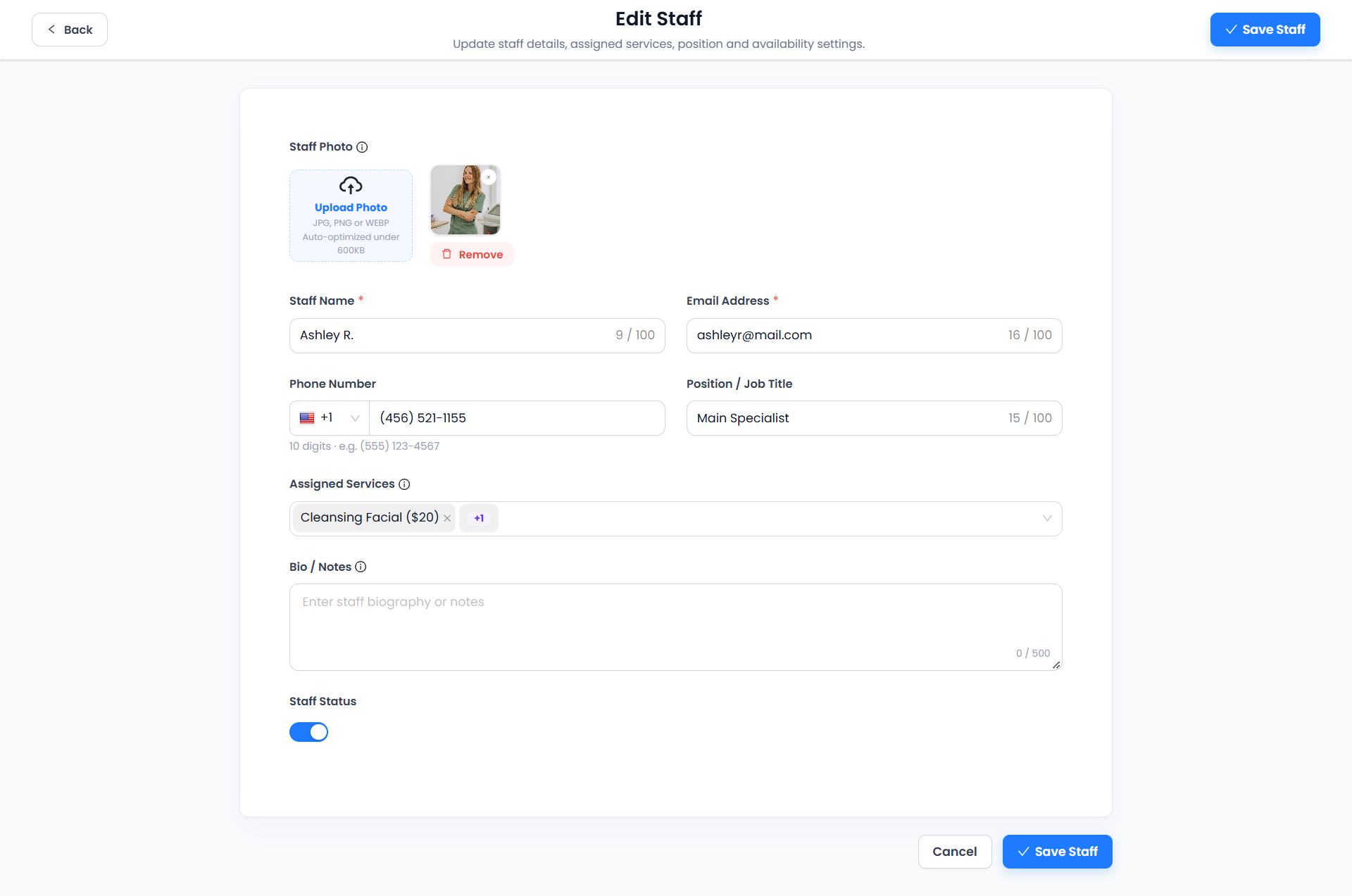Viewport: 1352px width, 896px height.
Task: Click the Staff Photo info icon
Action: (x=362, y=147)
